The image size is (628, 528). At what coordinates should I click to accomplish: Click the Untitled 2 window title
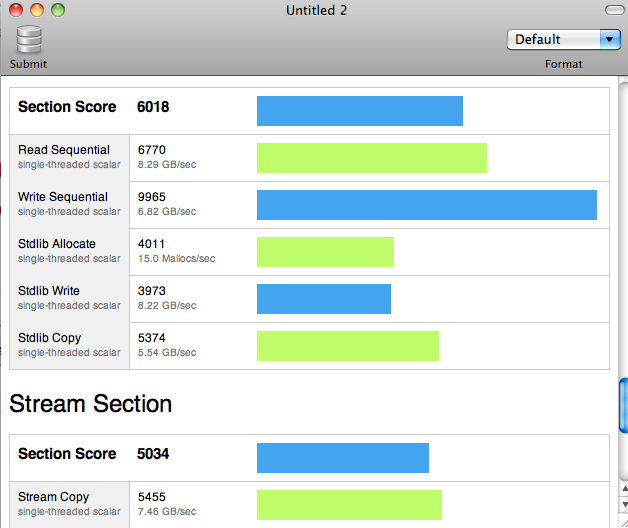pos(316,10)
